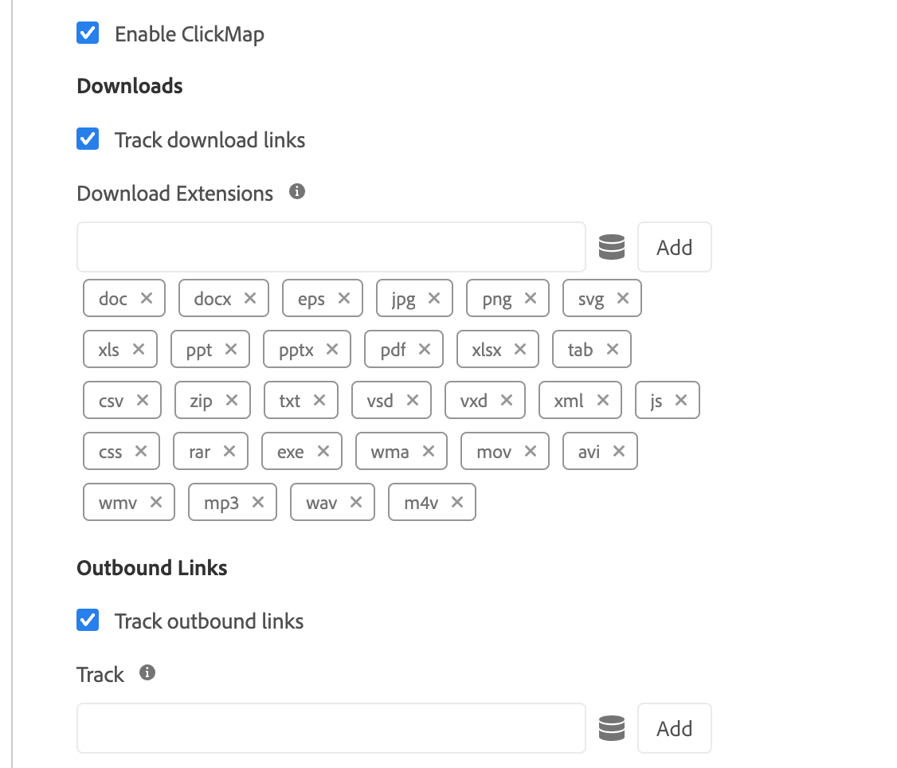Uncheck Track download links
897x768 pixels.
pyautogui.click(x=88, y=139)
